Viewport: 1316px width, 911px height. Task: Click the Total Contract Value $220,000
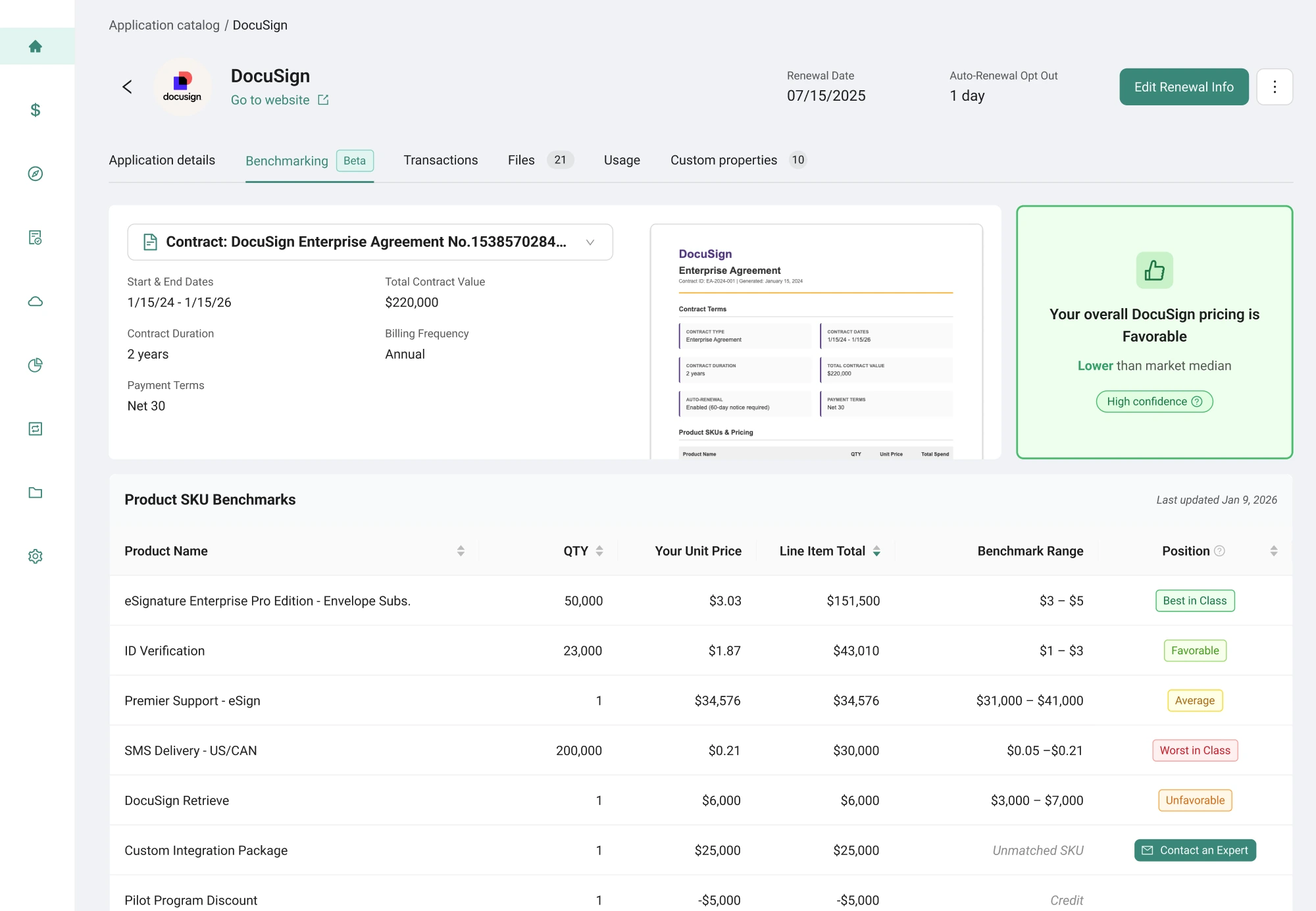pos(412,303)
